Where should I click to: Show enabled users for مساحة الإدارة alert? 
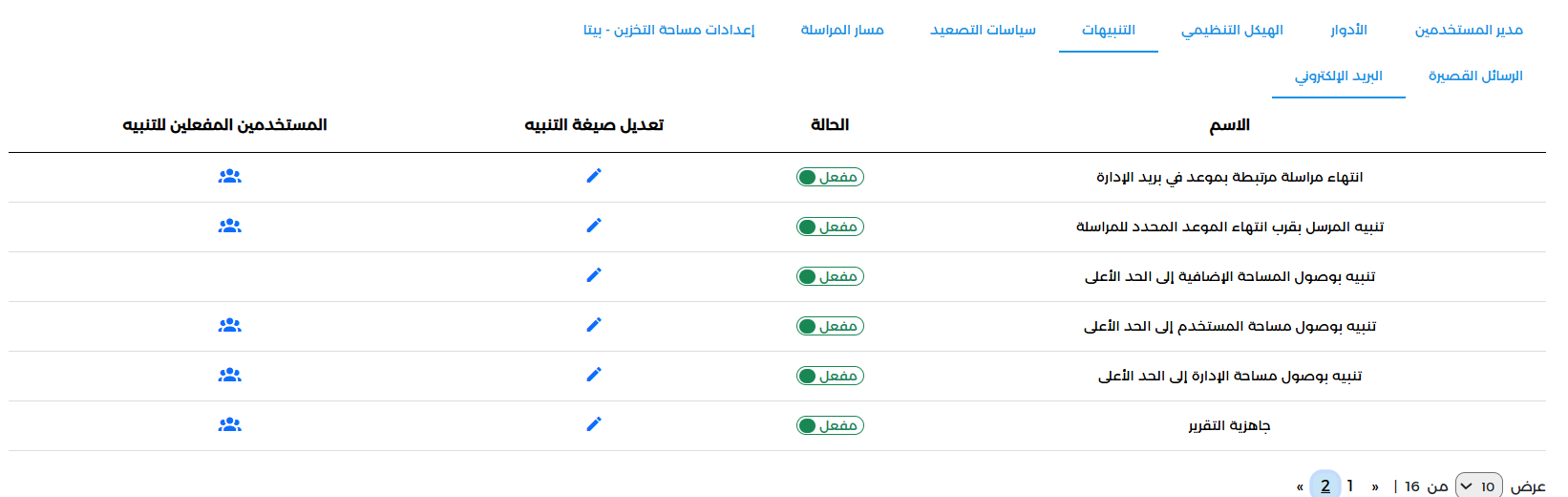[x=230, y=376]
